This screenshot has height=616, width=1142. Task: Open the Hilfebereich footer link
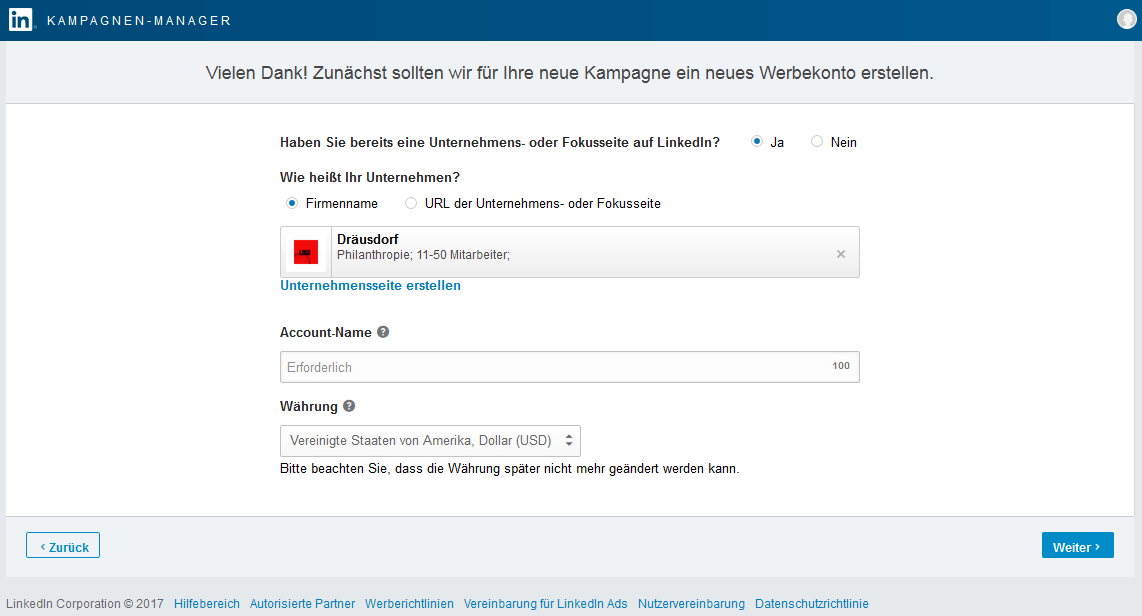coord(207,604)
